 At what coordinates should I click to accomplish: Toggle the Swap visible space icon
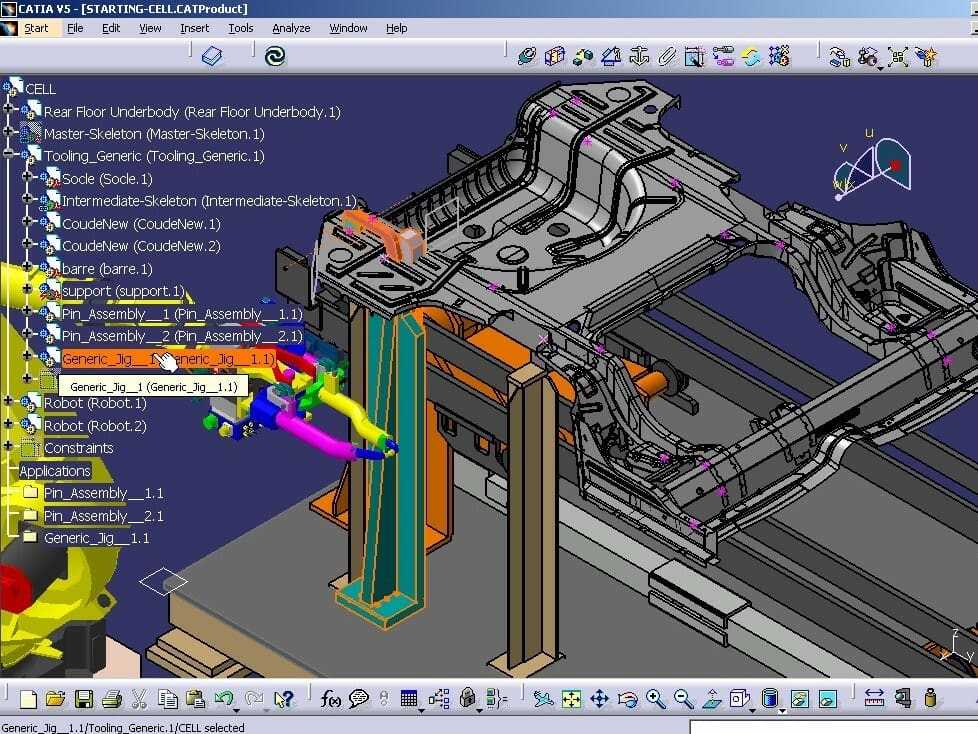click(x=828, y=699)
